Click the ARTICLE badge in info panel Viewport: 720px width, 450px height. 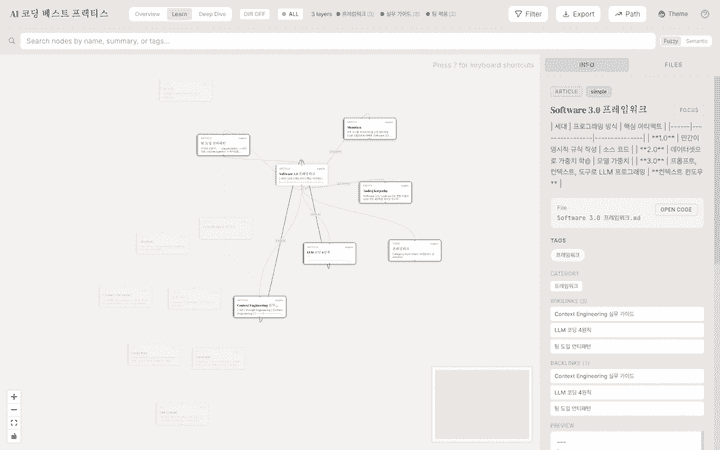[566, 92]
